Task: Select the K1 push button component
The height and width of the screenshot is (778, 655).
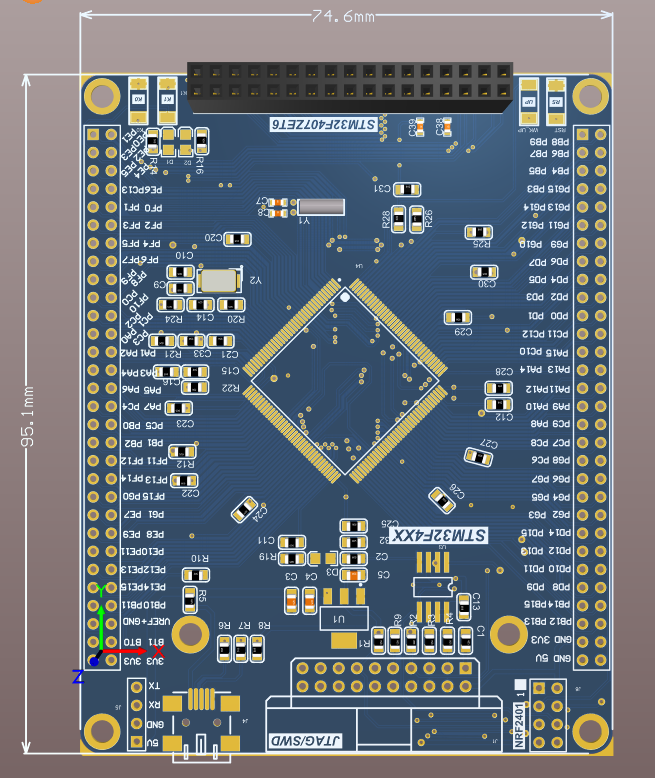Action: pos(167,100)
